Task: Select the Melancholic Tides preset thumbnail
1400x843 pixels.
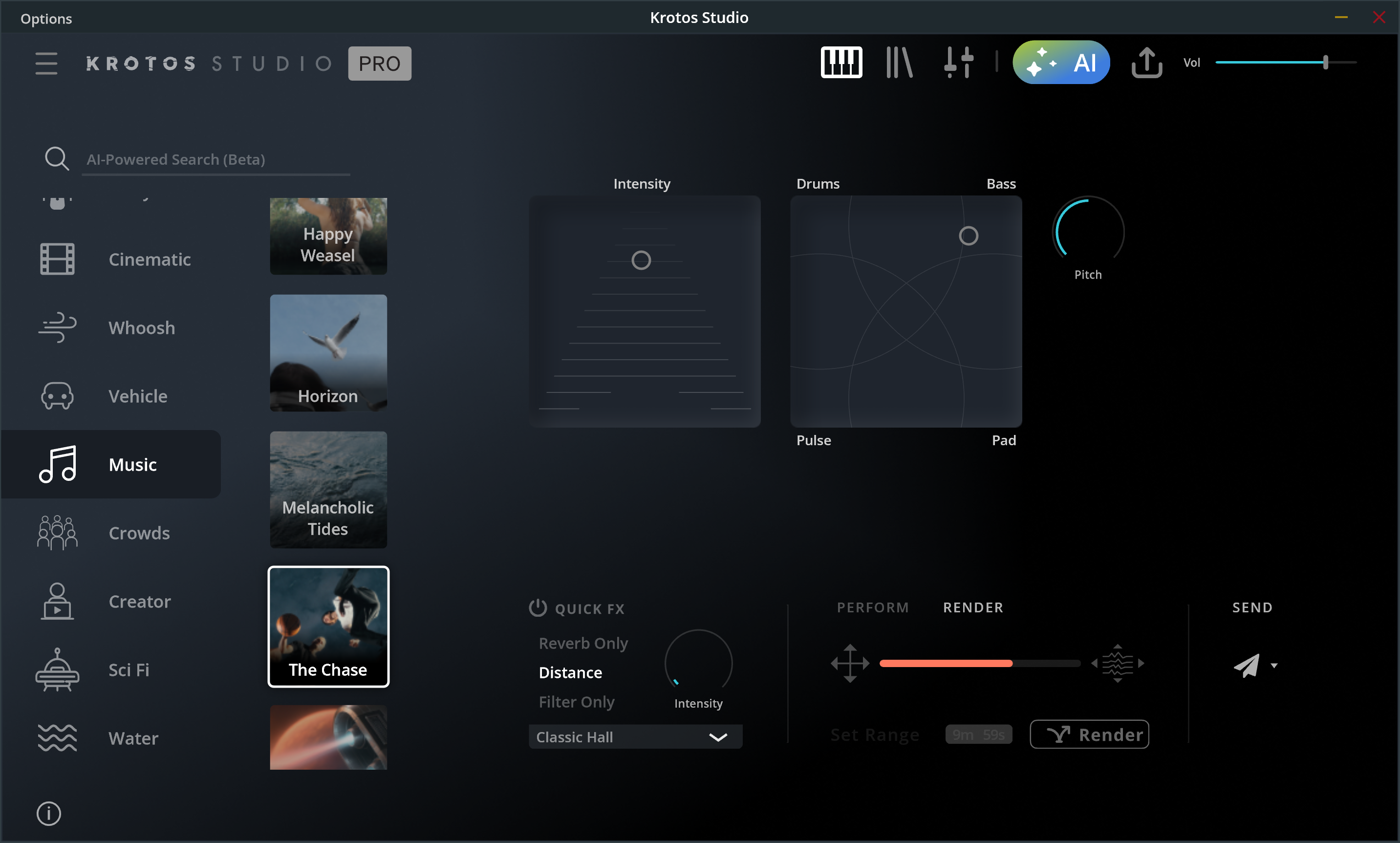Action: click(x=328, y=490)
